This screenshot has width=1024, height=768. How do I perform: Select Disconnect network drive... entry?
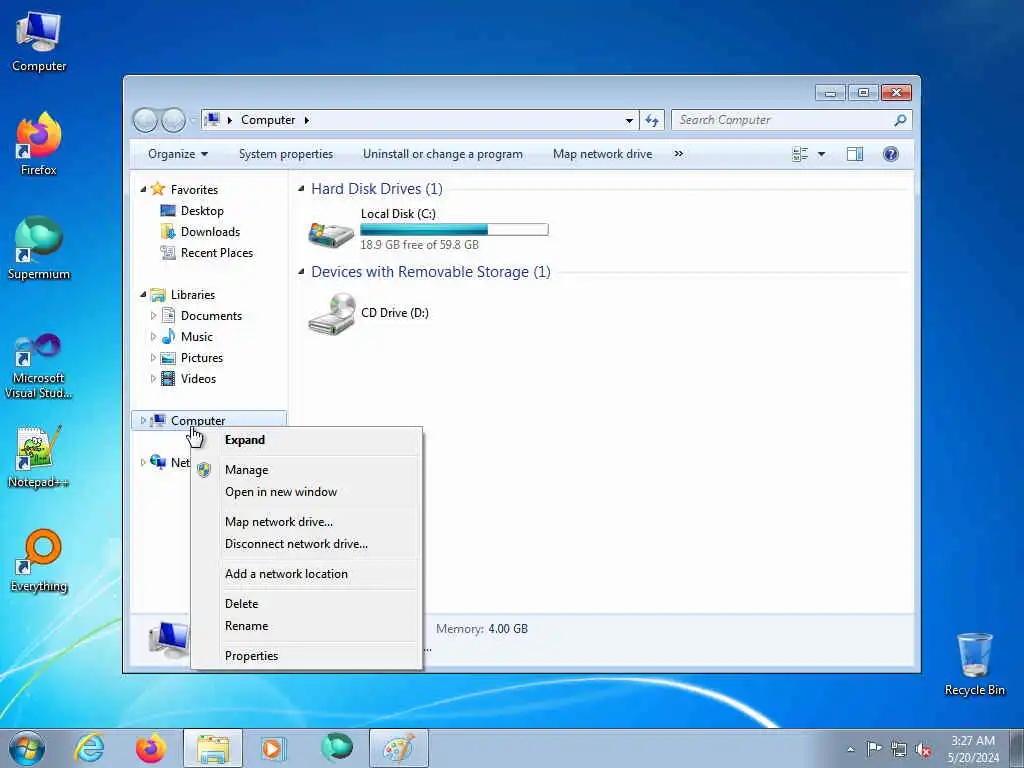pyautogui.click(x=306, y=544)
